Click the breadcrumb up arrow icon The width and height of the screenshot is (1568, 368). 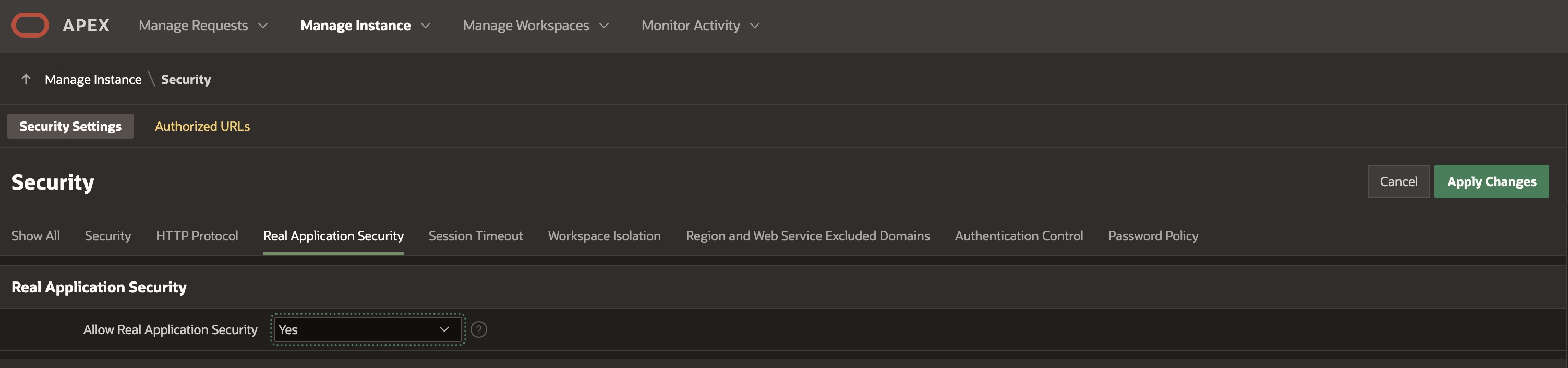click(26, 79)
